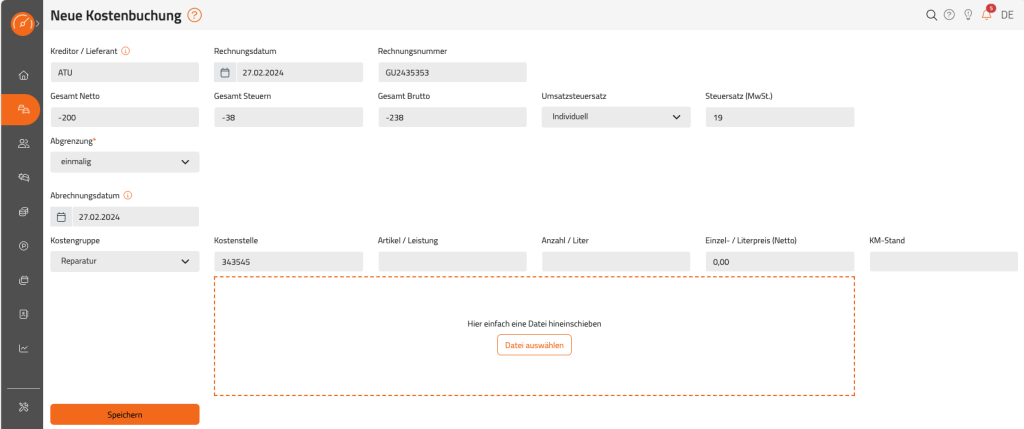Click the Rechnungsnummer input field
Image resolution: width=1024 pixels, height=429 pixels.
452,72
